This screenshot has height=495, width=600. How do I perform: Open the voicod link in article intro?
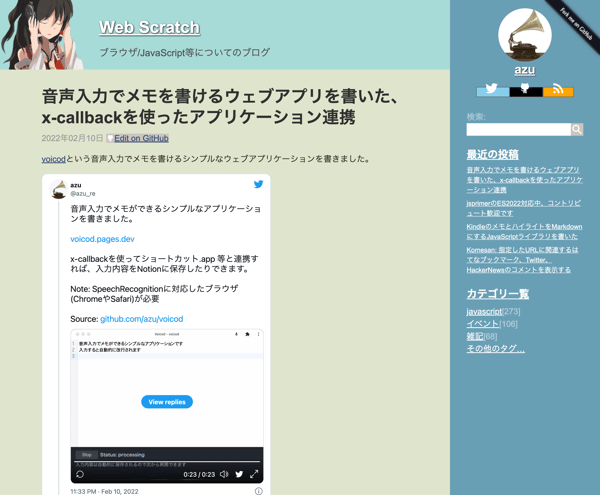[x=54, y=159]
